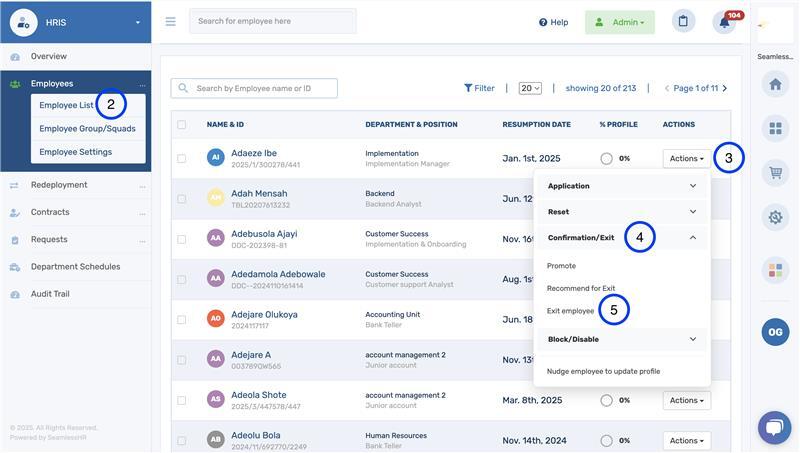Select the checkbox for Adeola Shote
The image size is (800, 453).
[181, 400]
